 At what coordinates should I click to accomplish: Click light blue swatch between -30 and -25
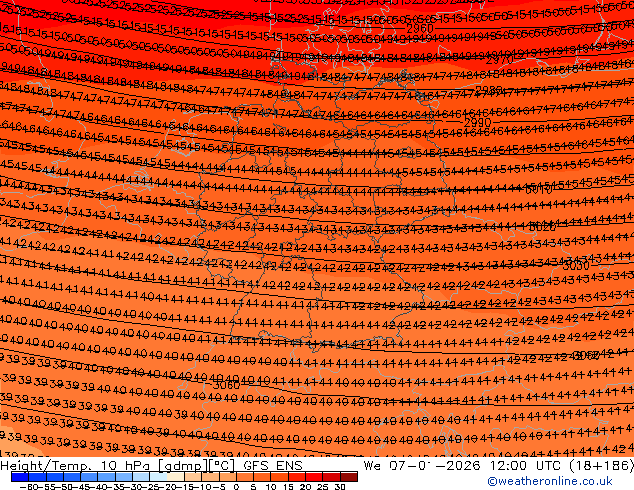(x=142, y=477)
